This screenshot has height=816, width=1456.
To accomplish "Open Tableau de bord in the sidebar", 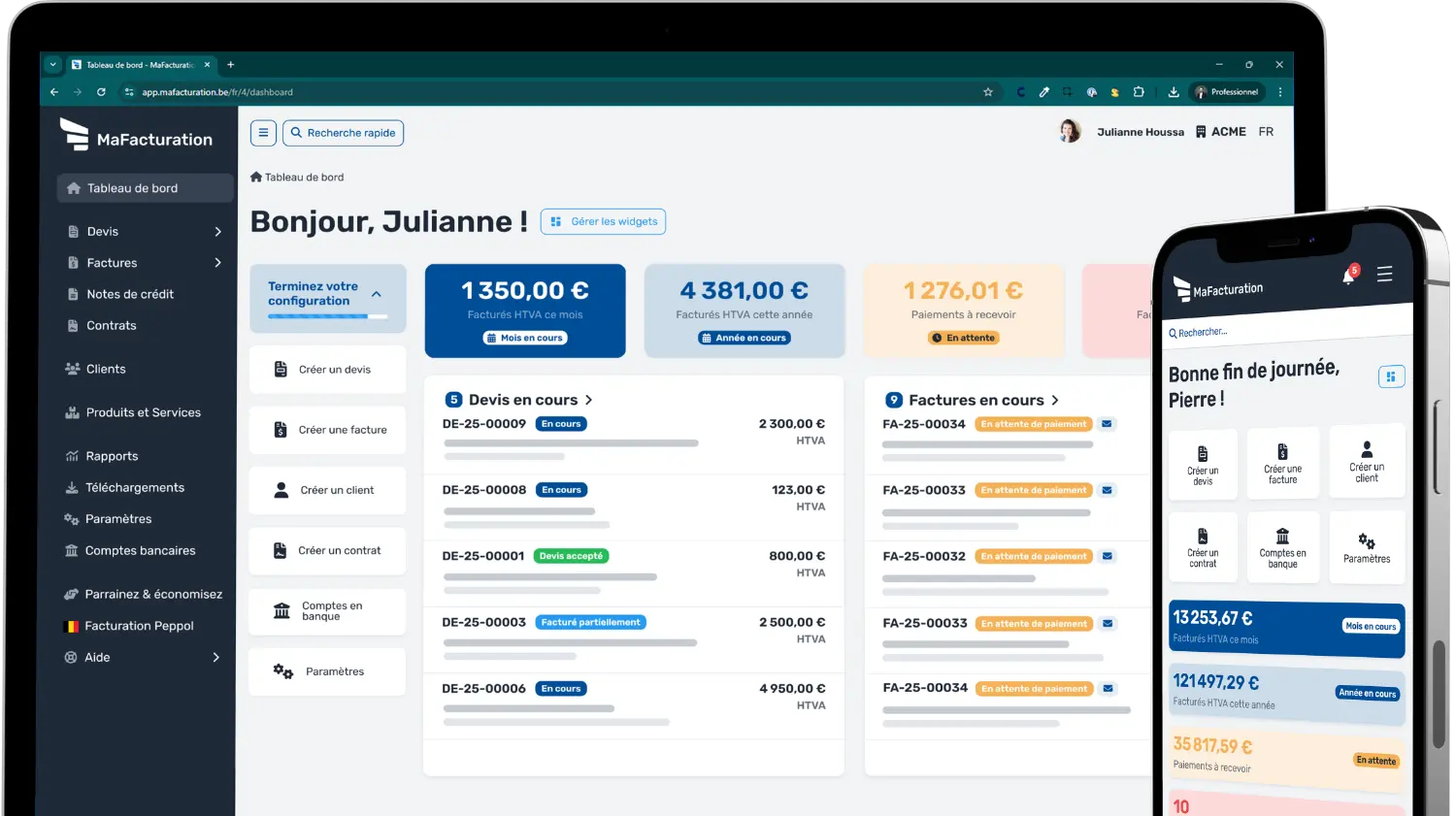I will [145, 188].
